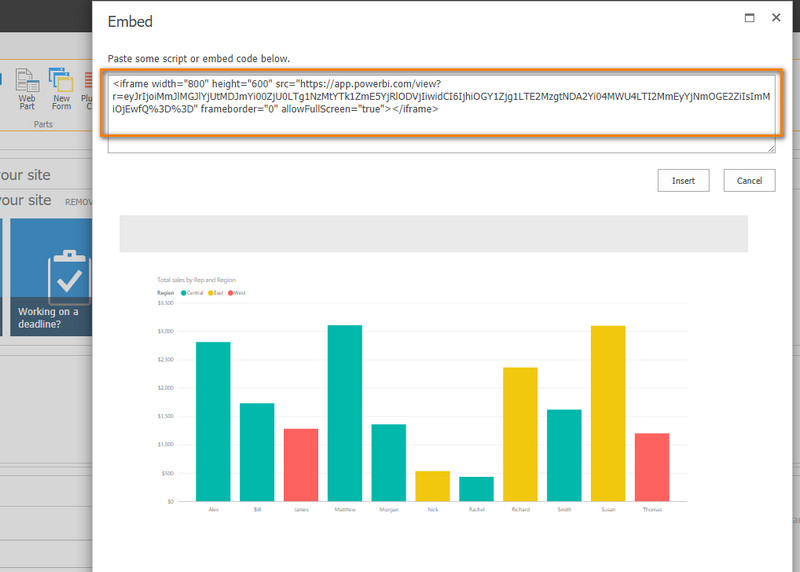Click Richard's yellow bar
Viewport: 800px width, 572px height.
click(x=520, y=434)
